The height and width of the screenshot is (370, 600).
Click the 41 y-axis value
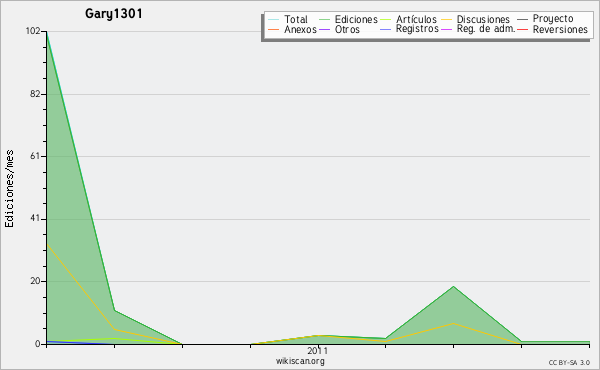[35, 219]
